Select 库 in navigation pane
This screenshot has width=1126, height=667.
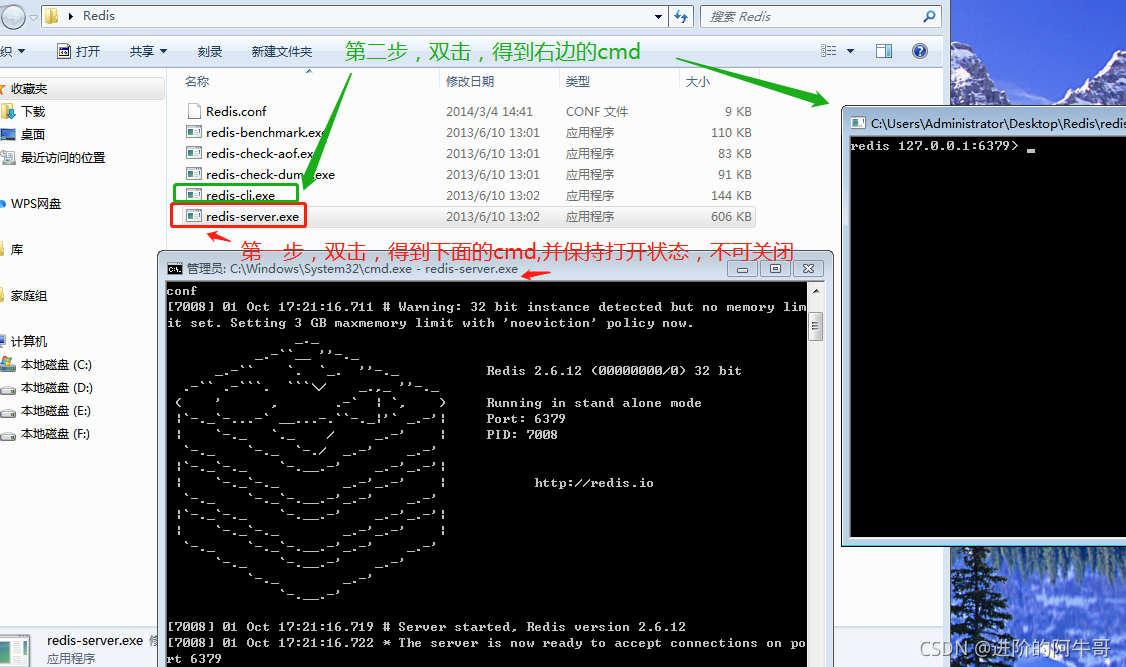pyautogui.click(x=17, y=249)
